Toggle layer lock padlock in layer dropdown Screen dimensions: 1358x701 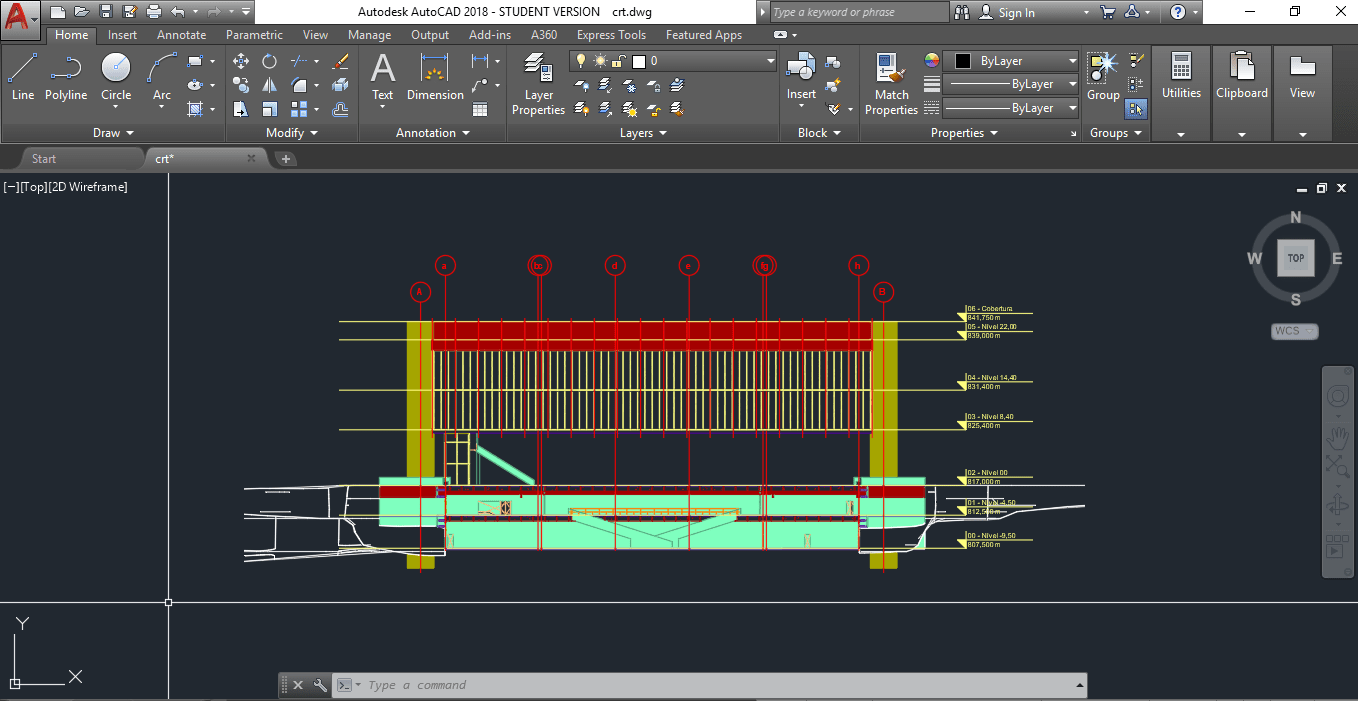[620, 61]
